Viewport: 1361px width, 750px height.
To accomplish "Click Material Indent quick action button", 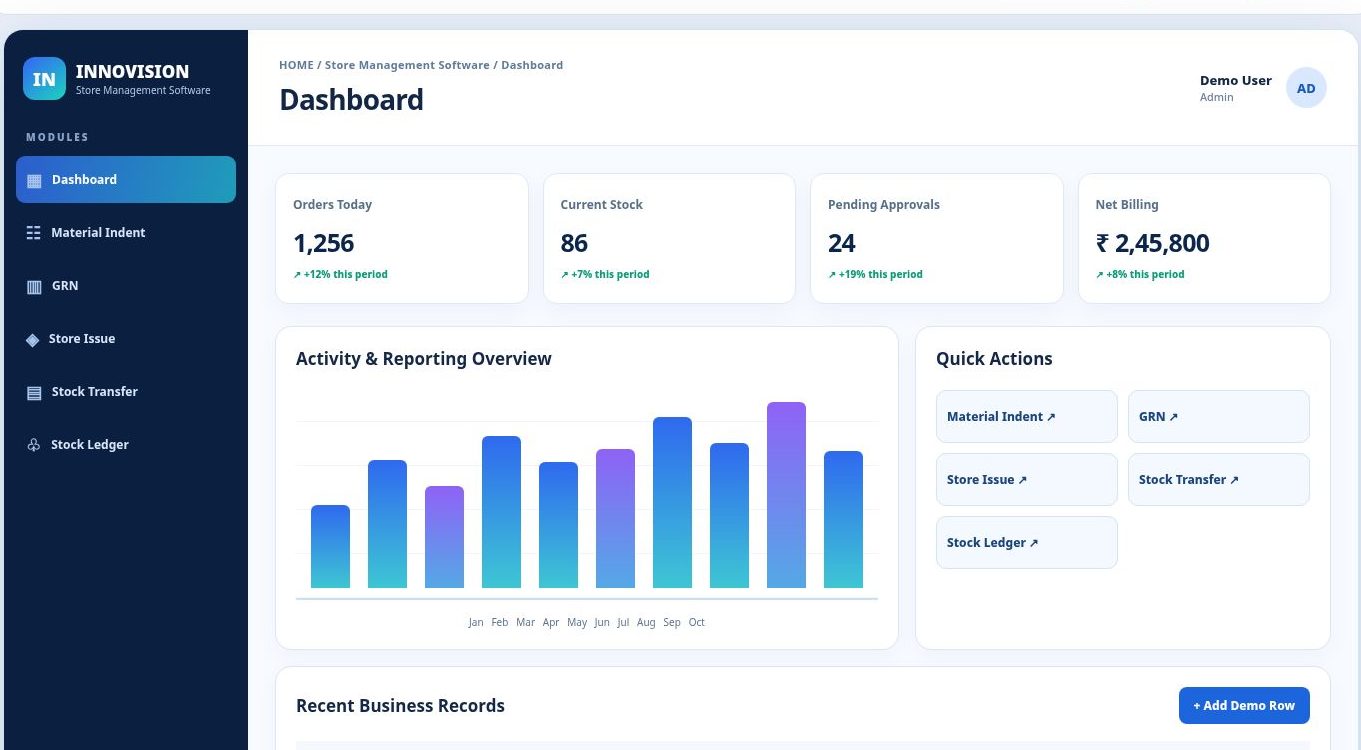I will [1026, 416].
